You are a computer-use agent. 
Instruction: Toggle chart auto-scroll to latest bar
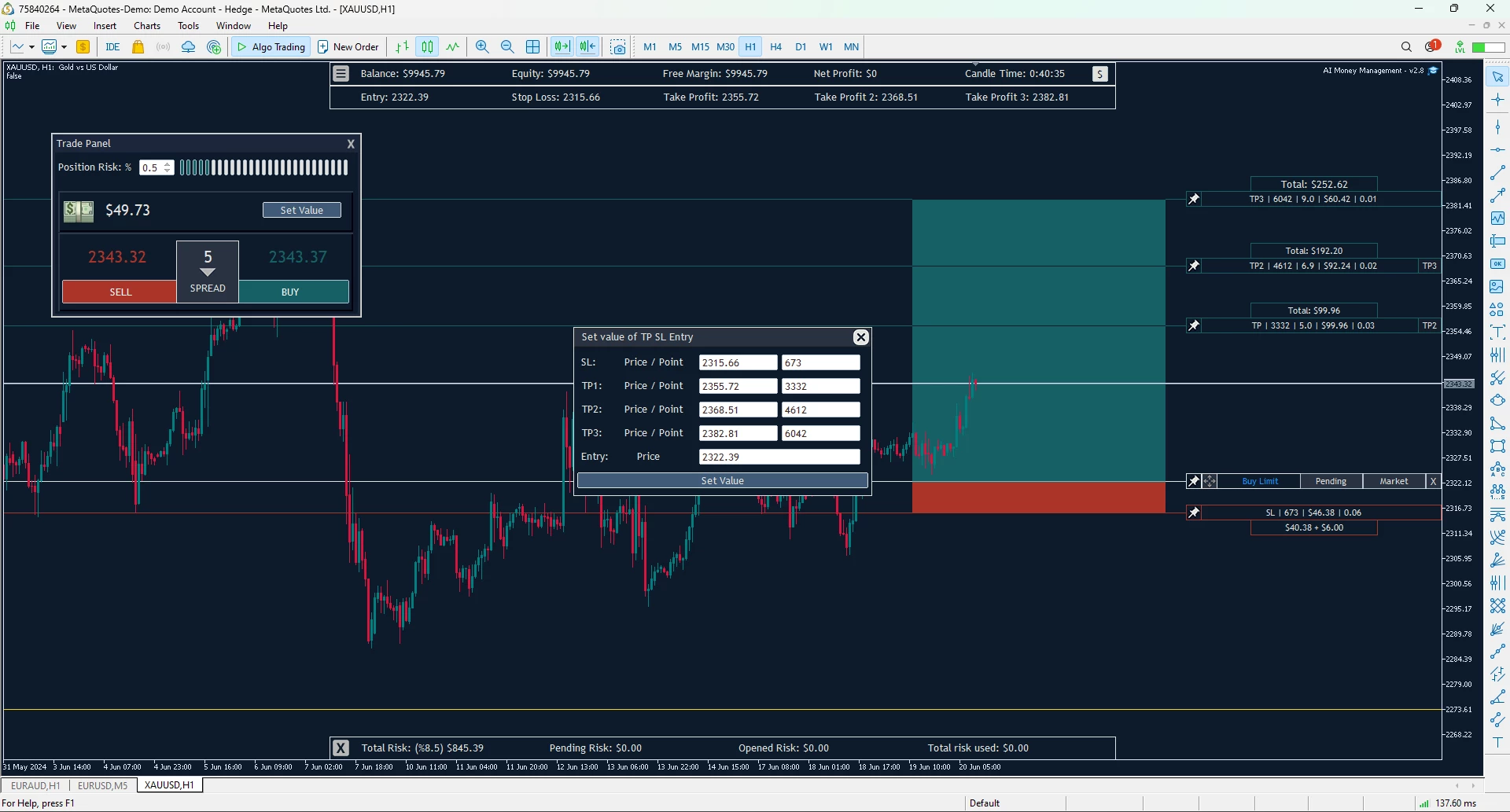pos(562,47)
